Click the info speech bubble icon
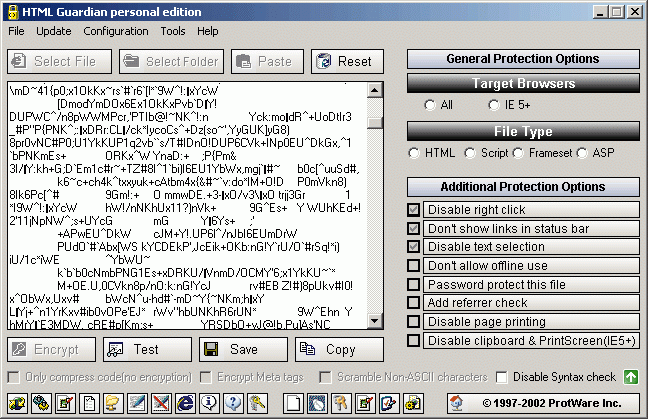 (208, 403)
